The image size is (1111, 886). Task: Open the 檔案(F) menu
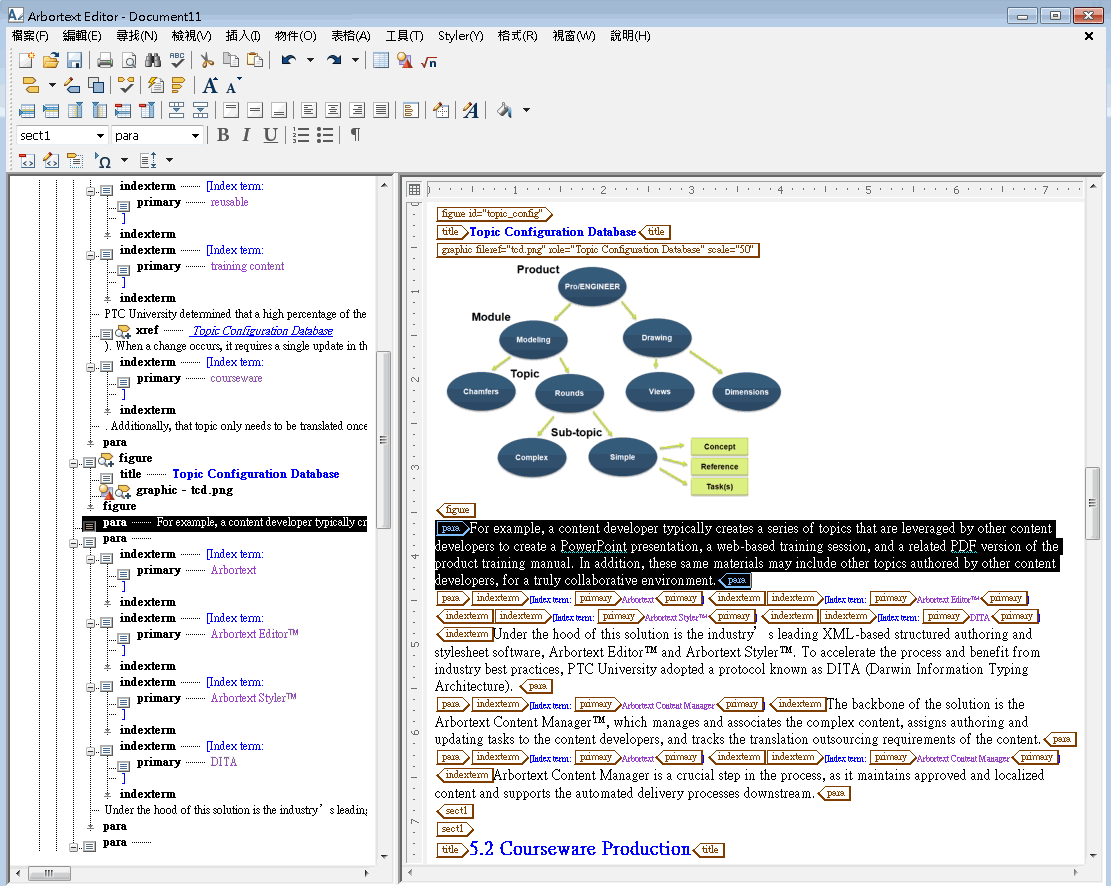[30, 35]
